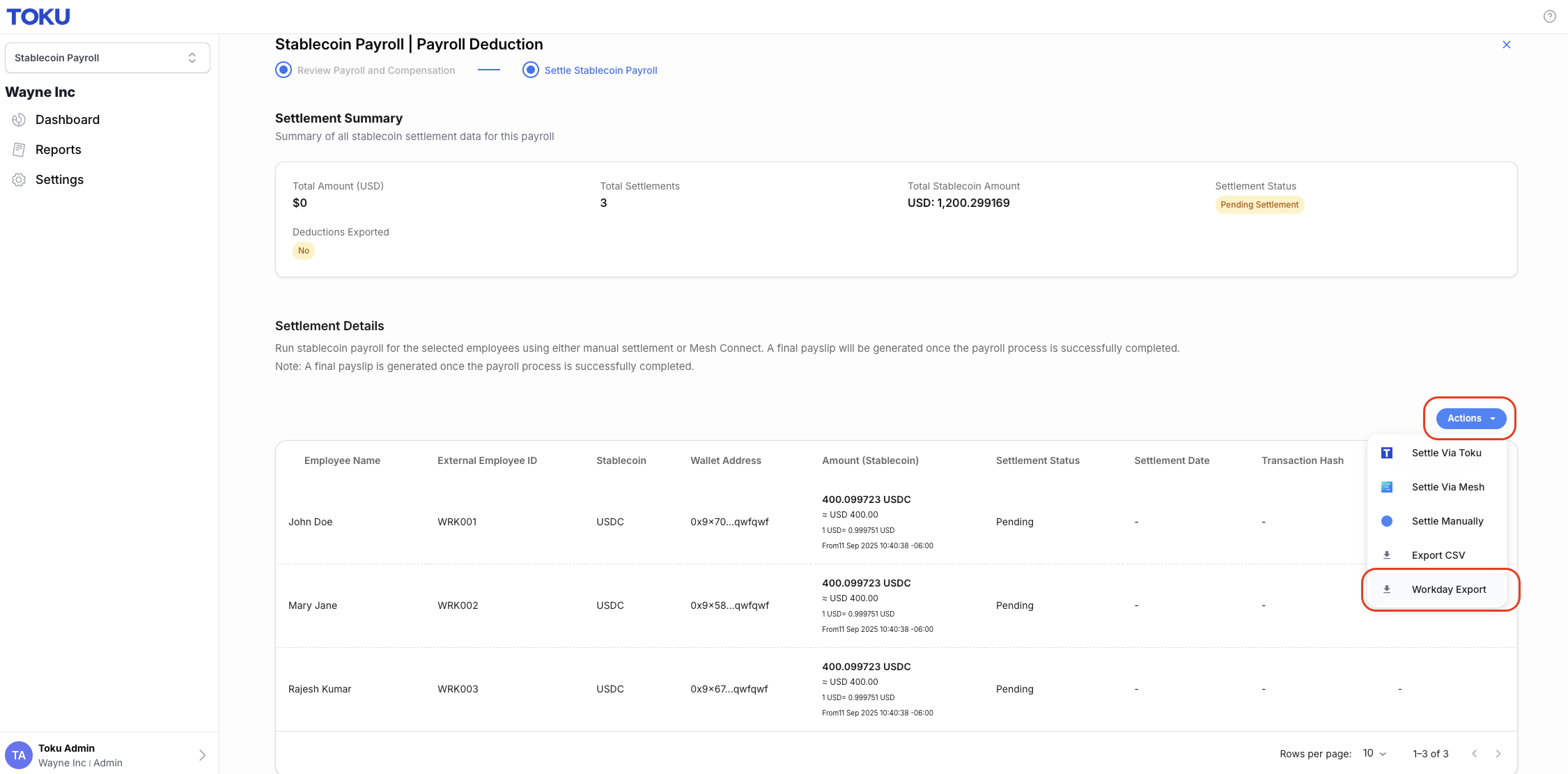Click the Stablecoin column header
The height and width of the screenshot is (774, 1568).
coord(621,460)
